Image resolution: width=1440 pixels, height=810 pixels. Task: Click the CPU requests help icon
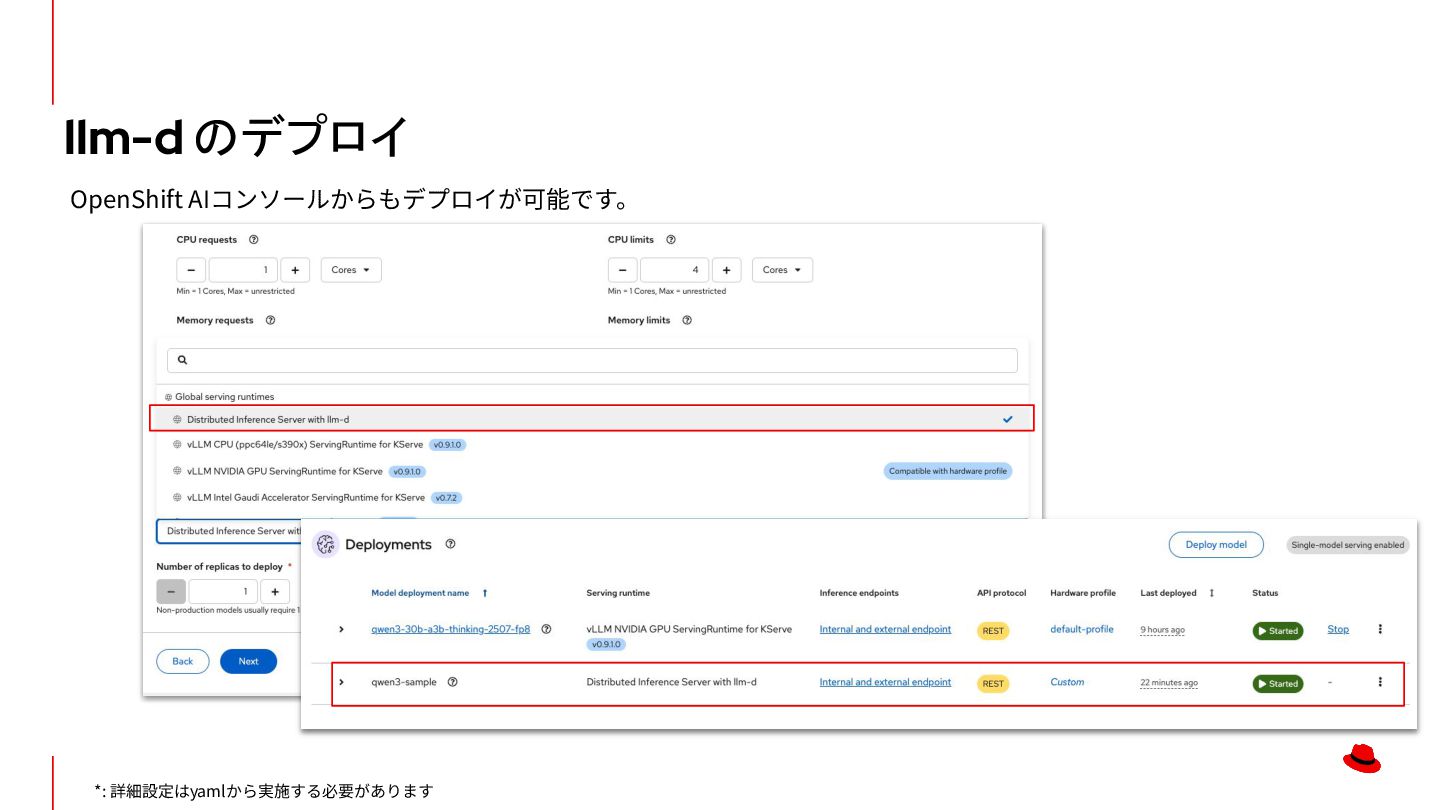[x=254, y=240]
